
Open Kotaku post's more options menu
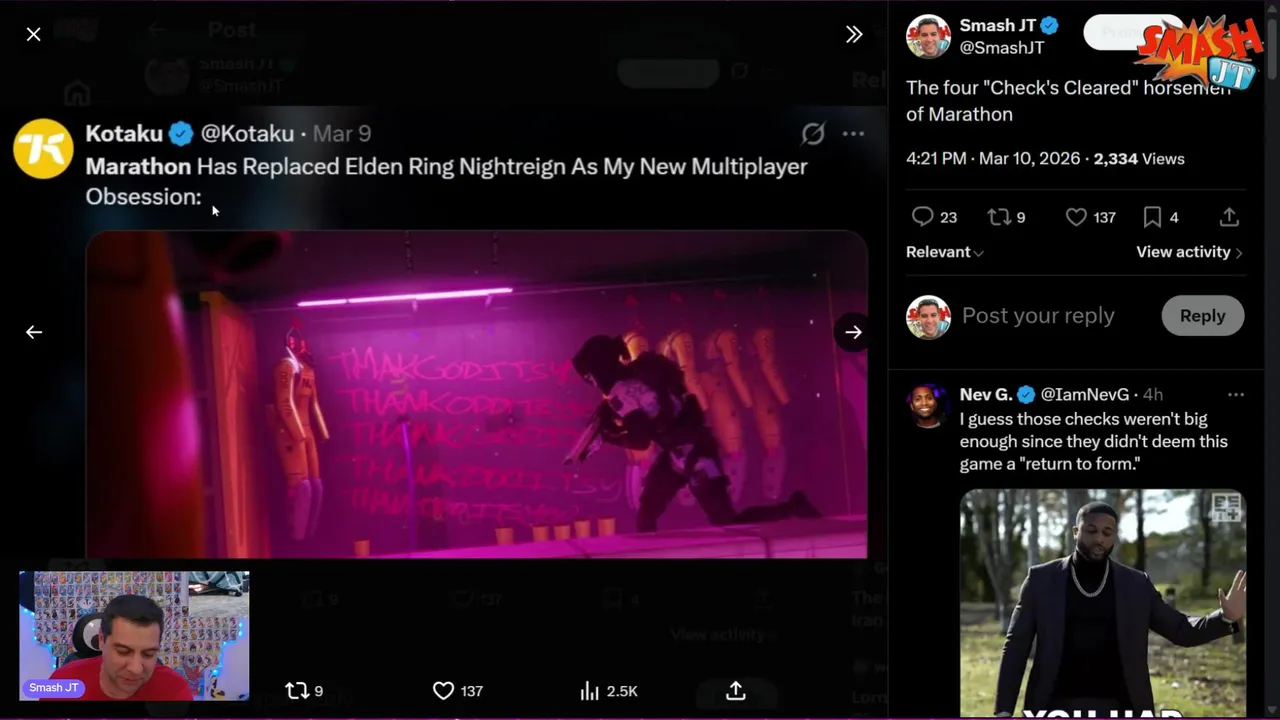[853, 134]
